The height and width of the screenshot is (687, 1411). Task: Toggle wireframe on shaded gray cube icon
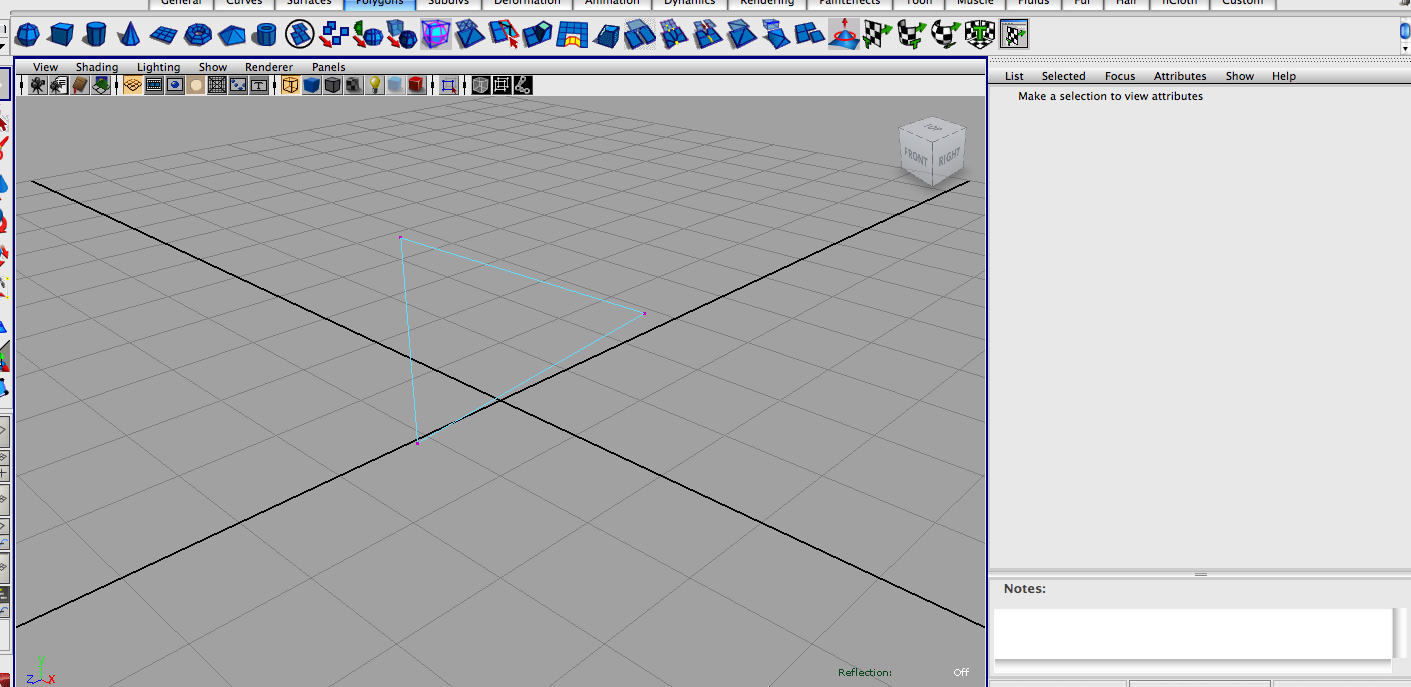(332, 86)
